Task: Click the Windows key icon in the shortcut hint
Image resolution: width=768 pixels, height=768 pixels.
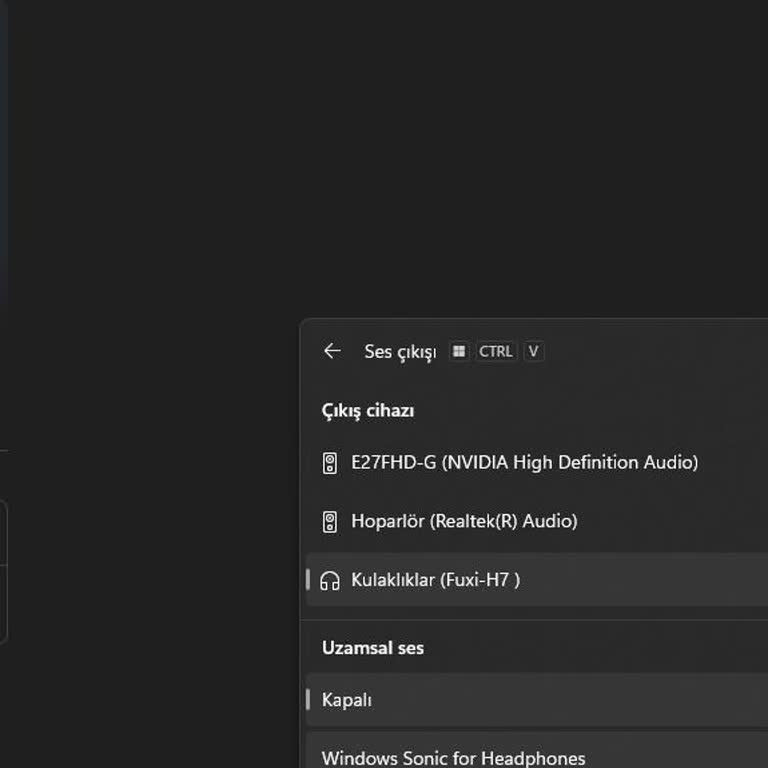Action: click(459, 352)
